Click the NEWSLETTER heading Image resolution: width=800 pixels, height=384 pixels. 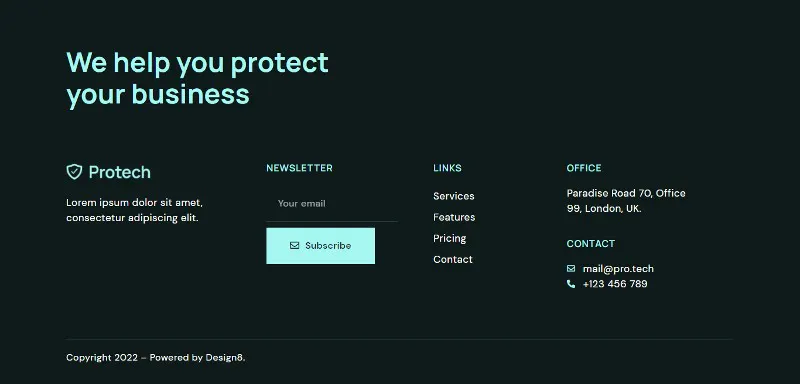tap(299, 168)
